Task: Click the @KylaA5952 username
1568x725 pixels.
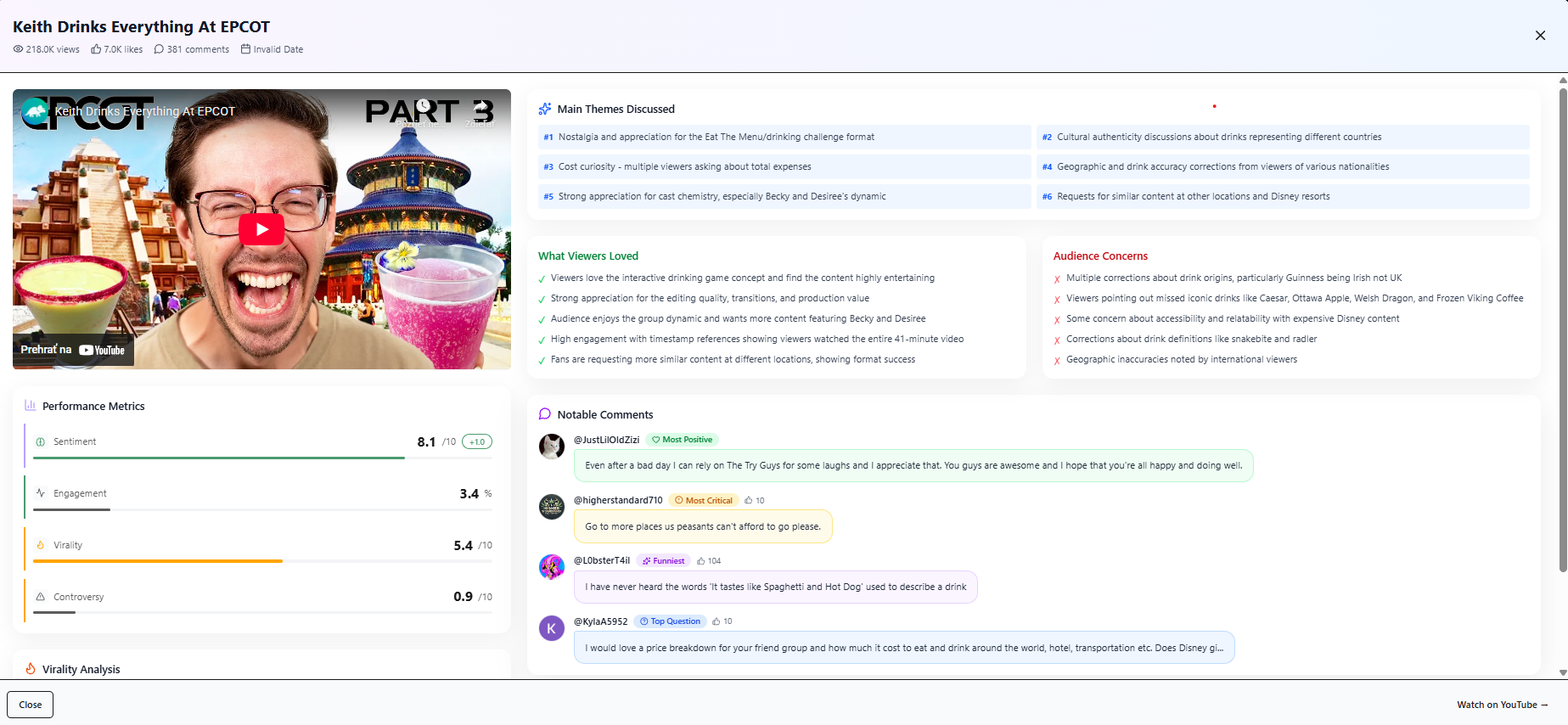Action: pyautogui.click(x=601, y=621)
